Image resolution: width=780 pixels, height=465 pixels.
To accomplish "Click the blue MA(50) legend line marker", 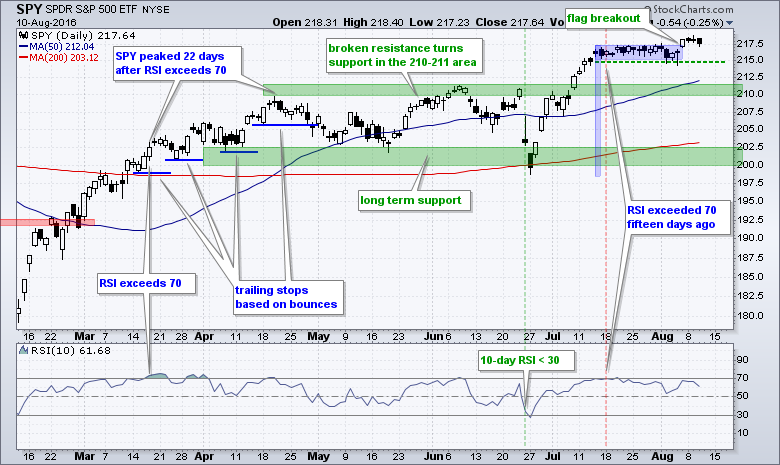I will click(x=25, y=46).
